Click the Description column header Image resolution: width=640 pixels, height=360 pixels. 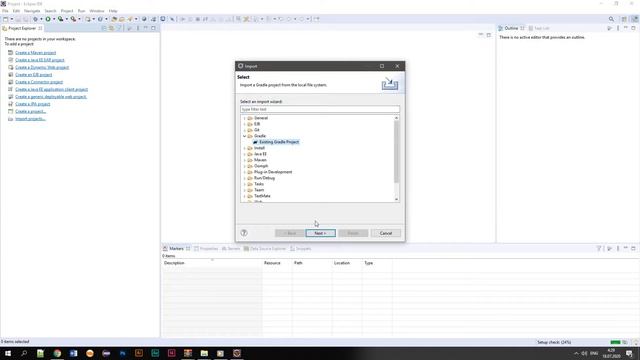pos(212,263)
